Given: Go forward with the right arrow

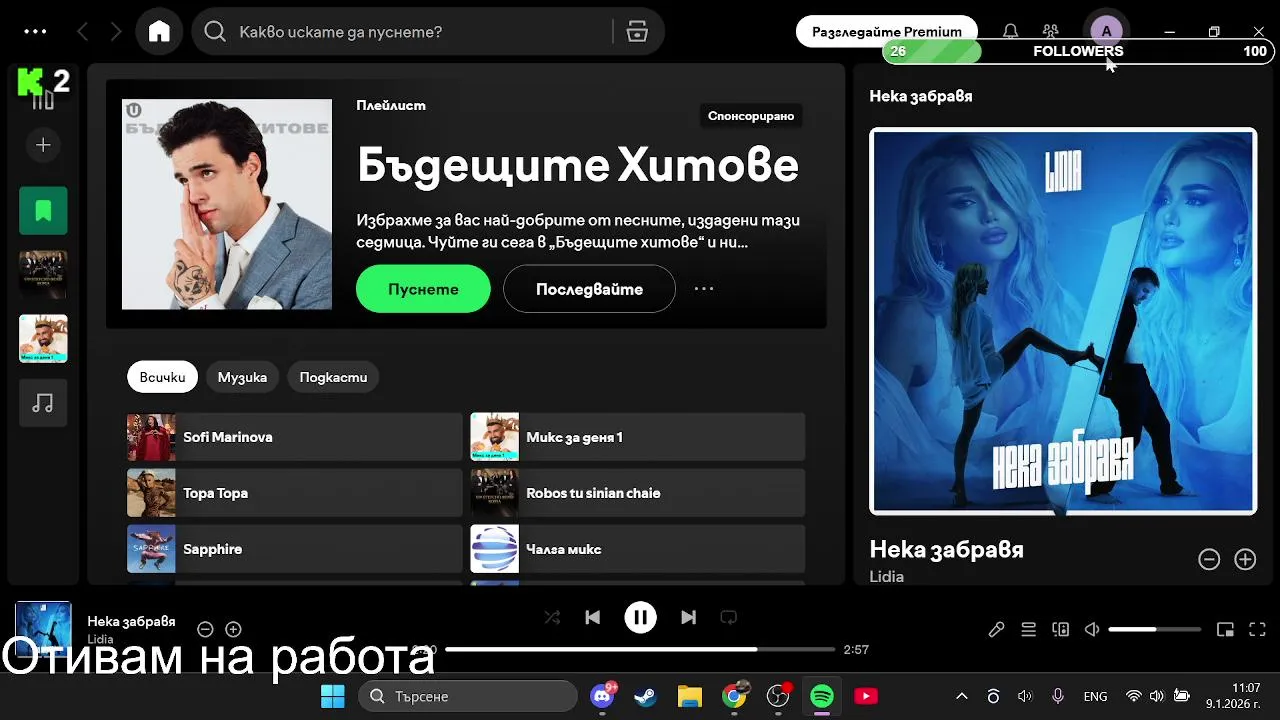Looking at the screenshot, I should tap(116, 32).
